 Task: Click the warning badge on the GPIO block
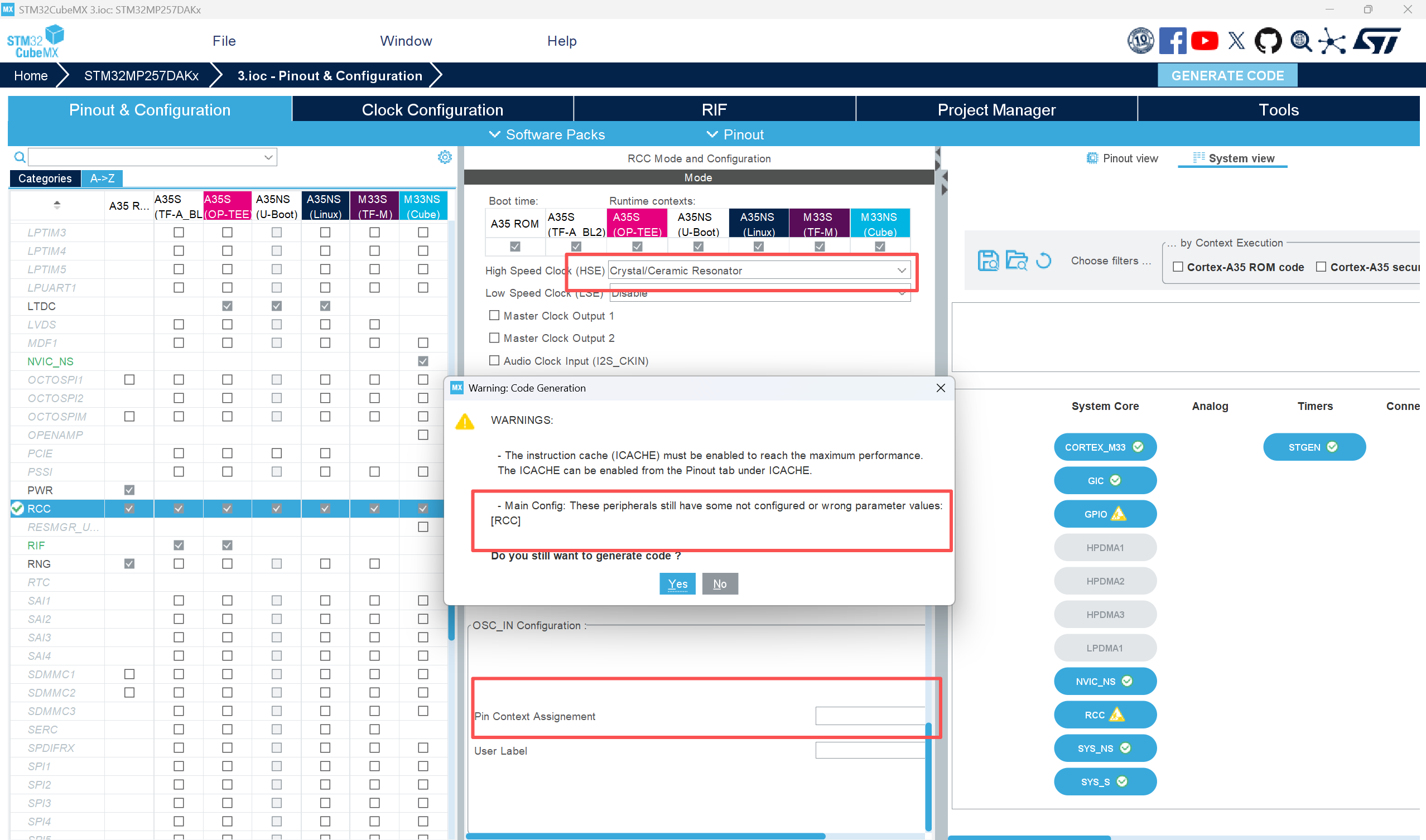[x=1119, y=514]
